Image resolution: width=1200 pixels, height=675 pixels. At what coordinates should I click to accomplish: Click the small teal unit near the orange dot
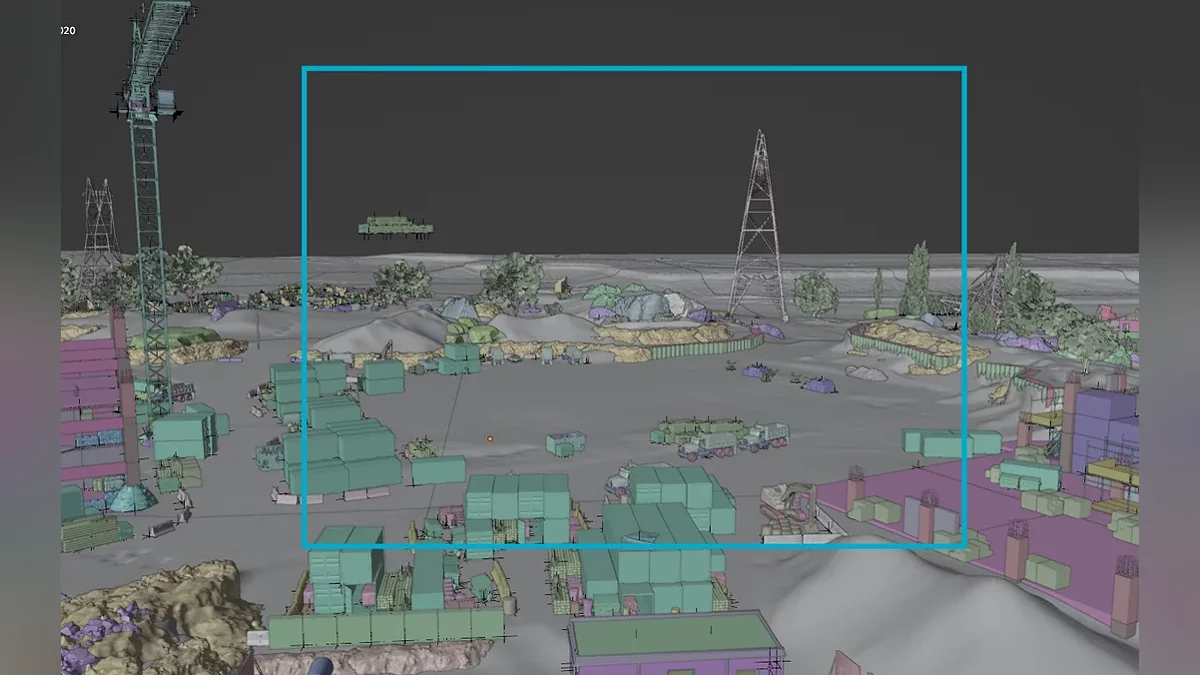click(x=565, y=443)
